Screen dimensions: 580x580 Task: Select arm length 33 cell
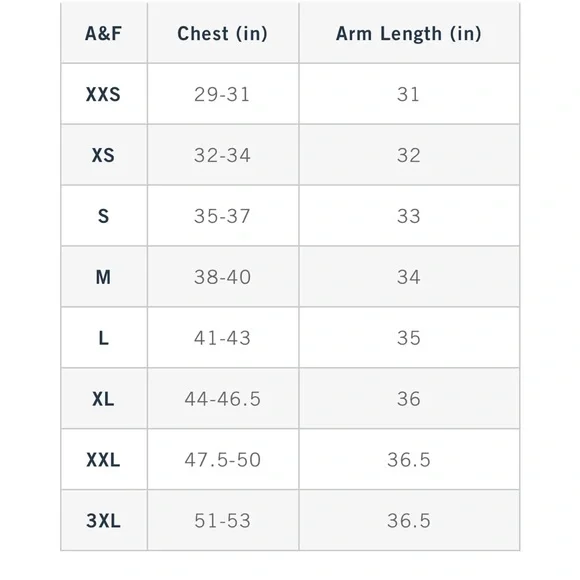click(409, 216)
